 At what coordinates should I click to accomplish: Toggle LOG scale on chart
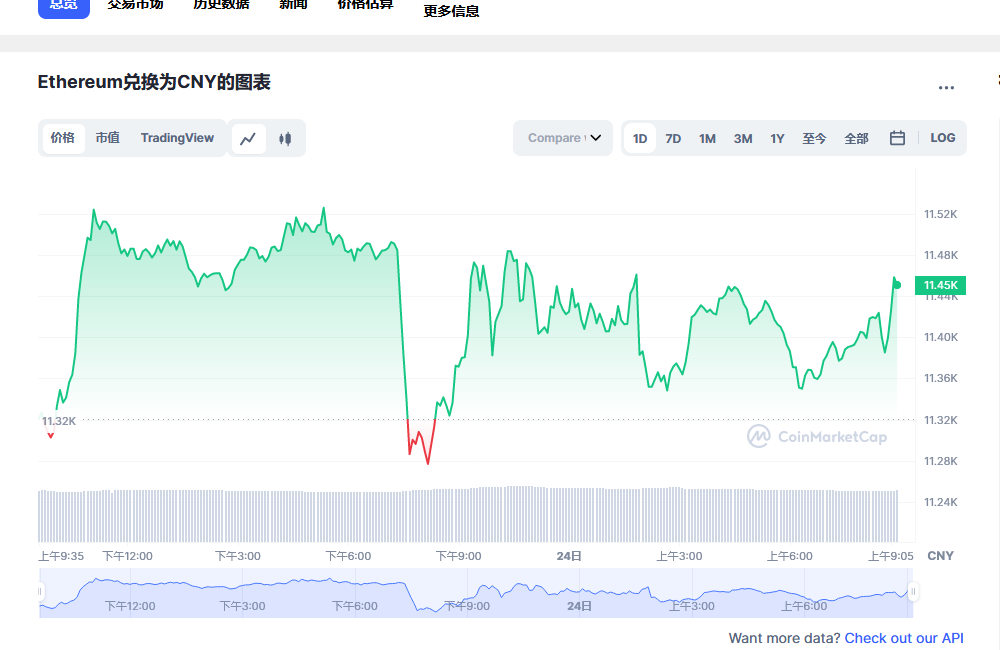click(x=942, y=138)
